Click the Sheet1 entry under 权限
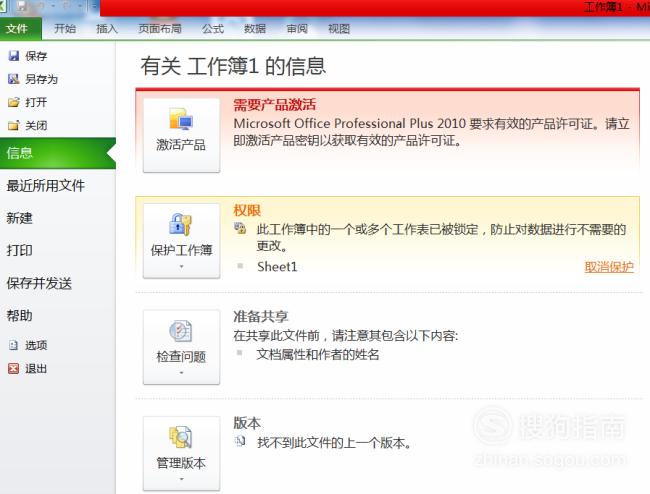 point(277,267)
